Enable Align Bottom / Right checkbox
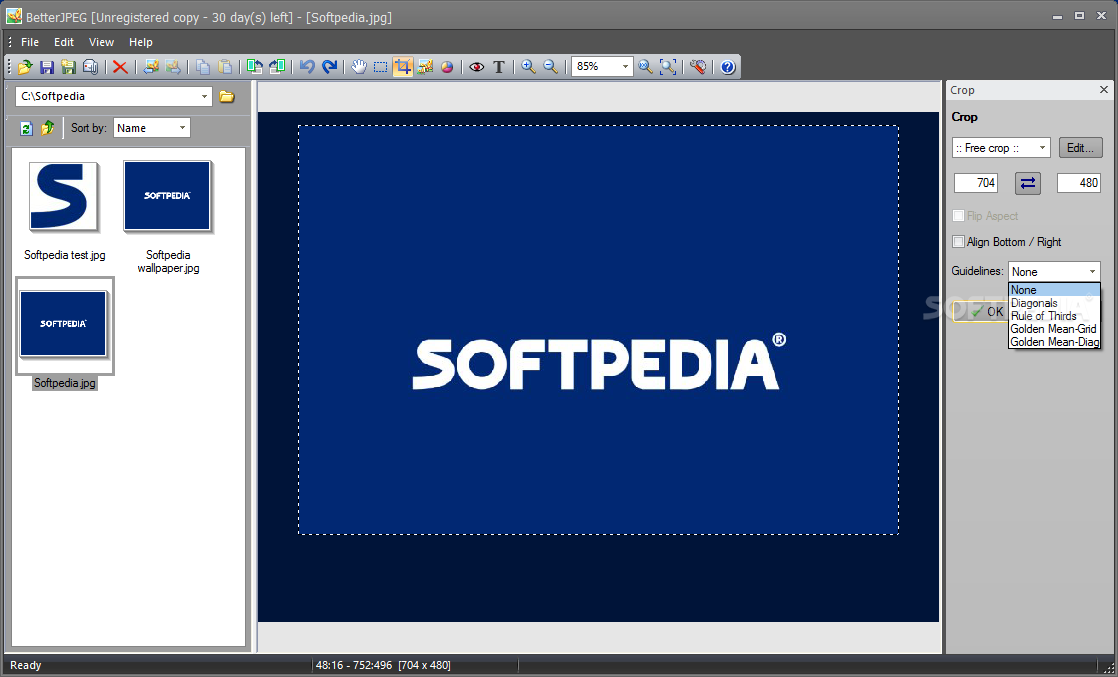 point(959,242)
